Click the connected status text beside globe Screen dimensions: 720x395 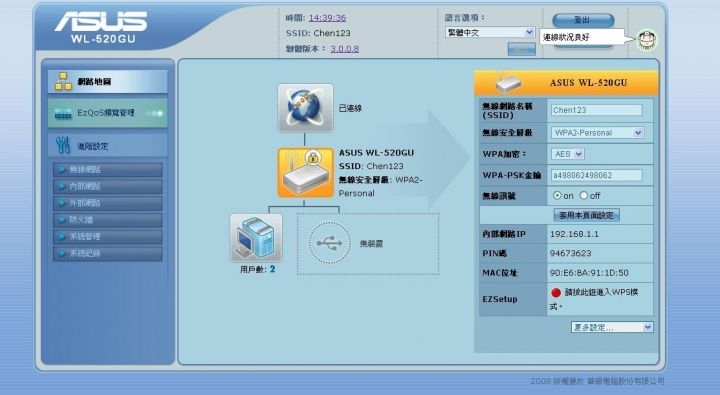[350, 108]
